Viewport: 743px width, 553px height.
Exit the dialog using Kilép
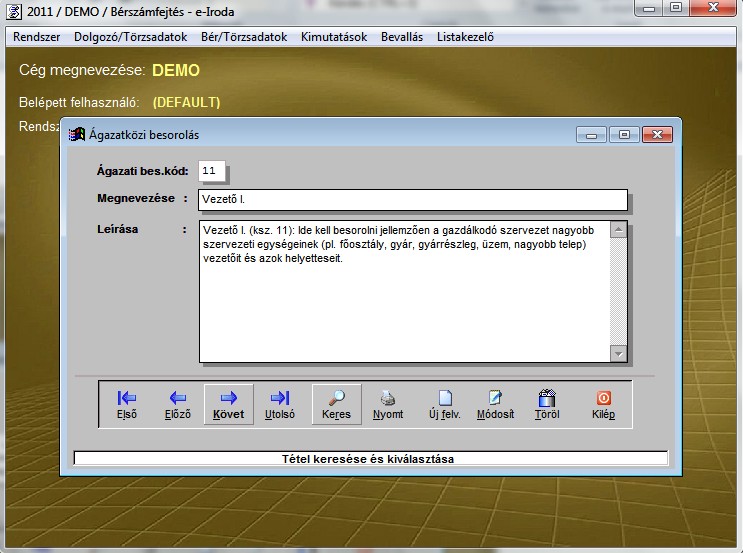(603, 404)
